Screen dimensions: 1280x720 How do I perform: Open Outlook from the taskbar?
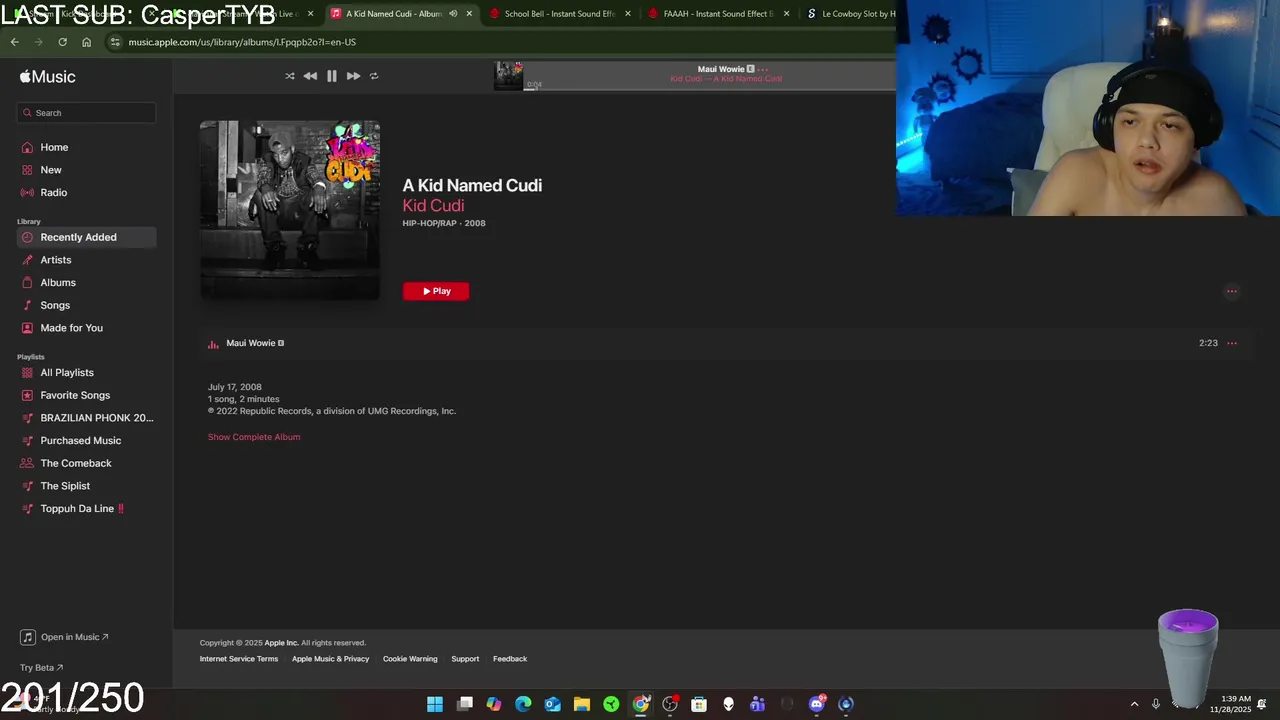click(x=552, y=704)
